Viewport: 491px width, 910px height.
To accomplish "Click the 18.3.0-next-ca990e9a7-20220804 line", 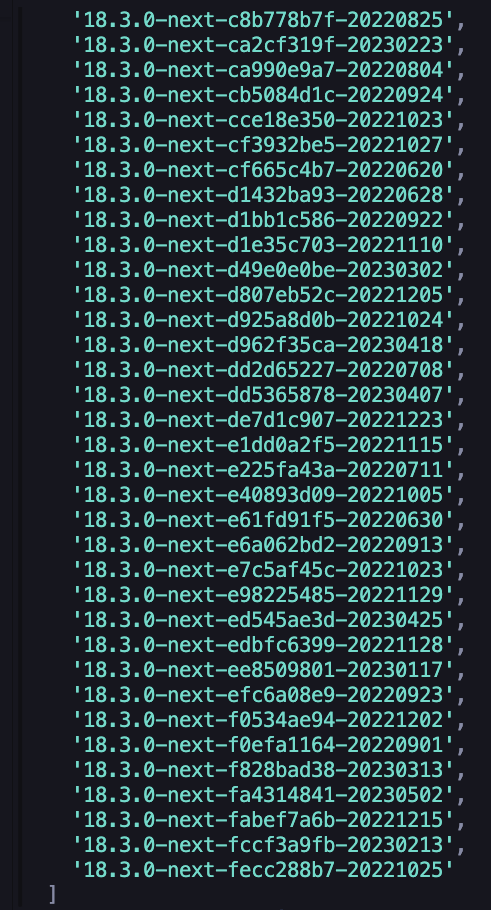I will [263, 70].
